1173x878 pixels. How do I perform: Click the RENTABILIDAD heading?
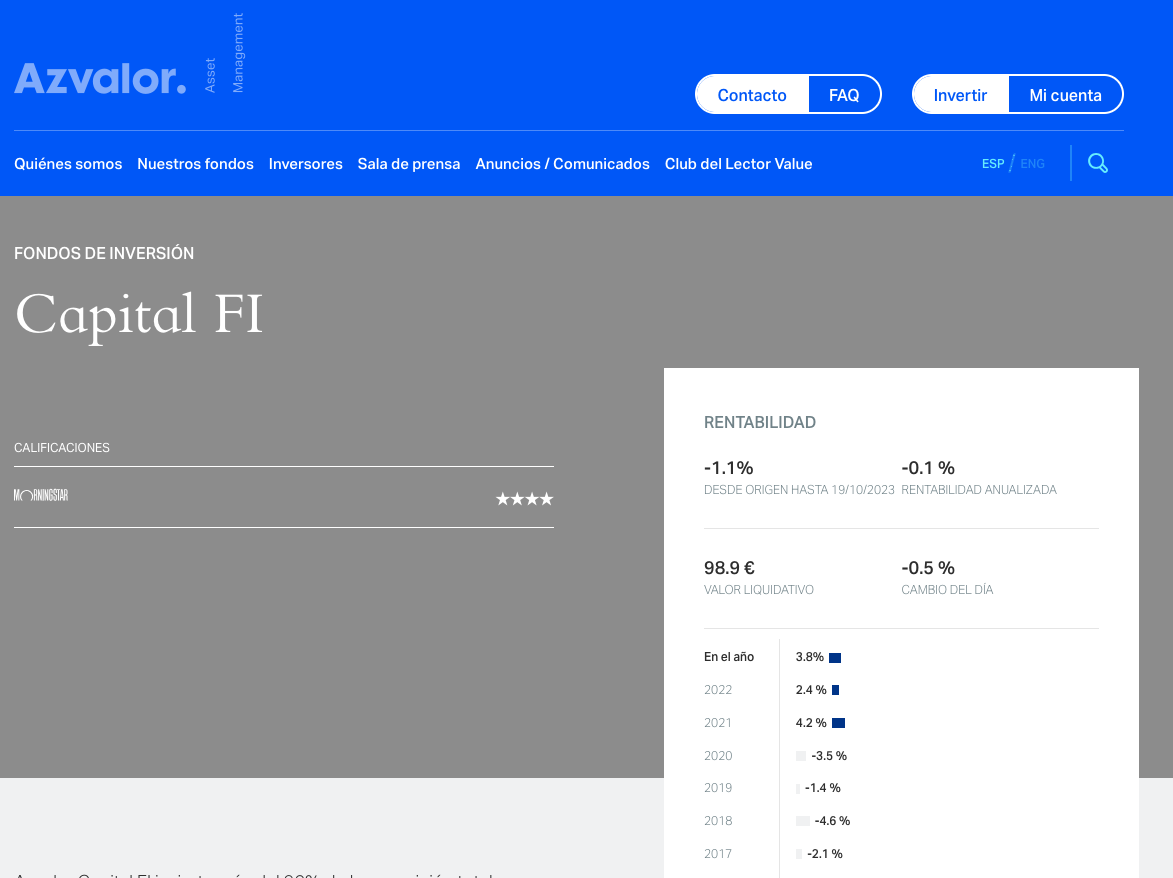click(x=759, y=423)
